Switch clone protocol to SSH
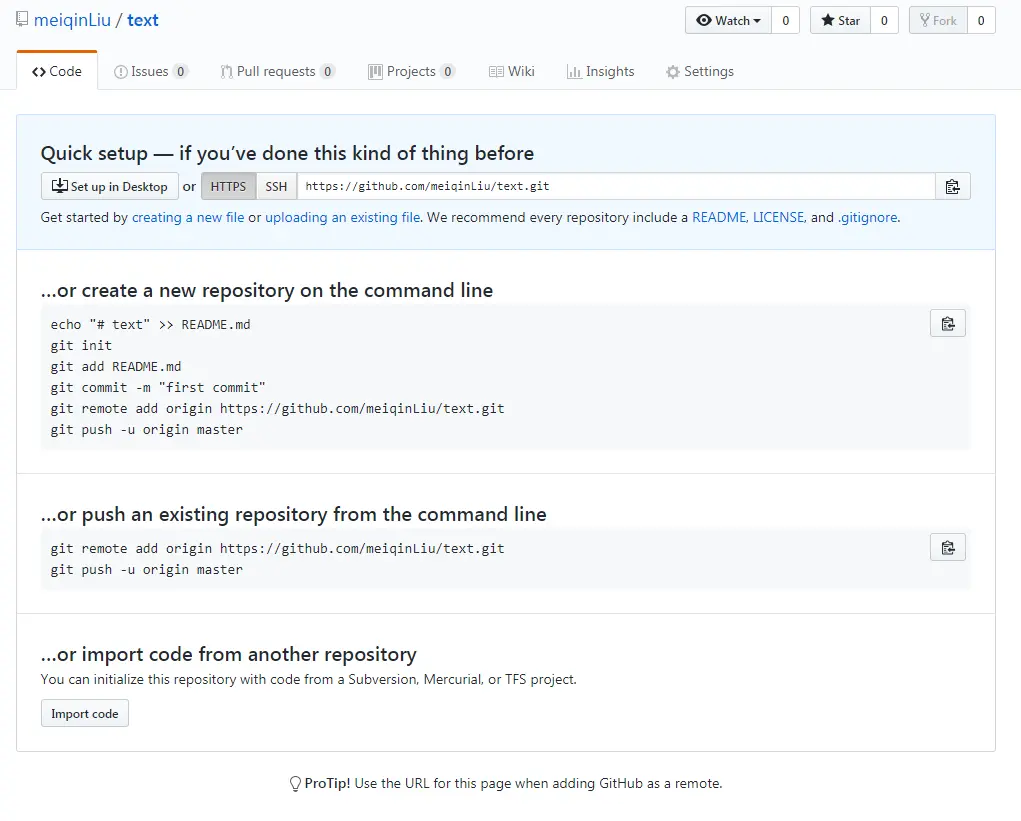 (276, 186)
